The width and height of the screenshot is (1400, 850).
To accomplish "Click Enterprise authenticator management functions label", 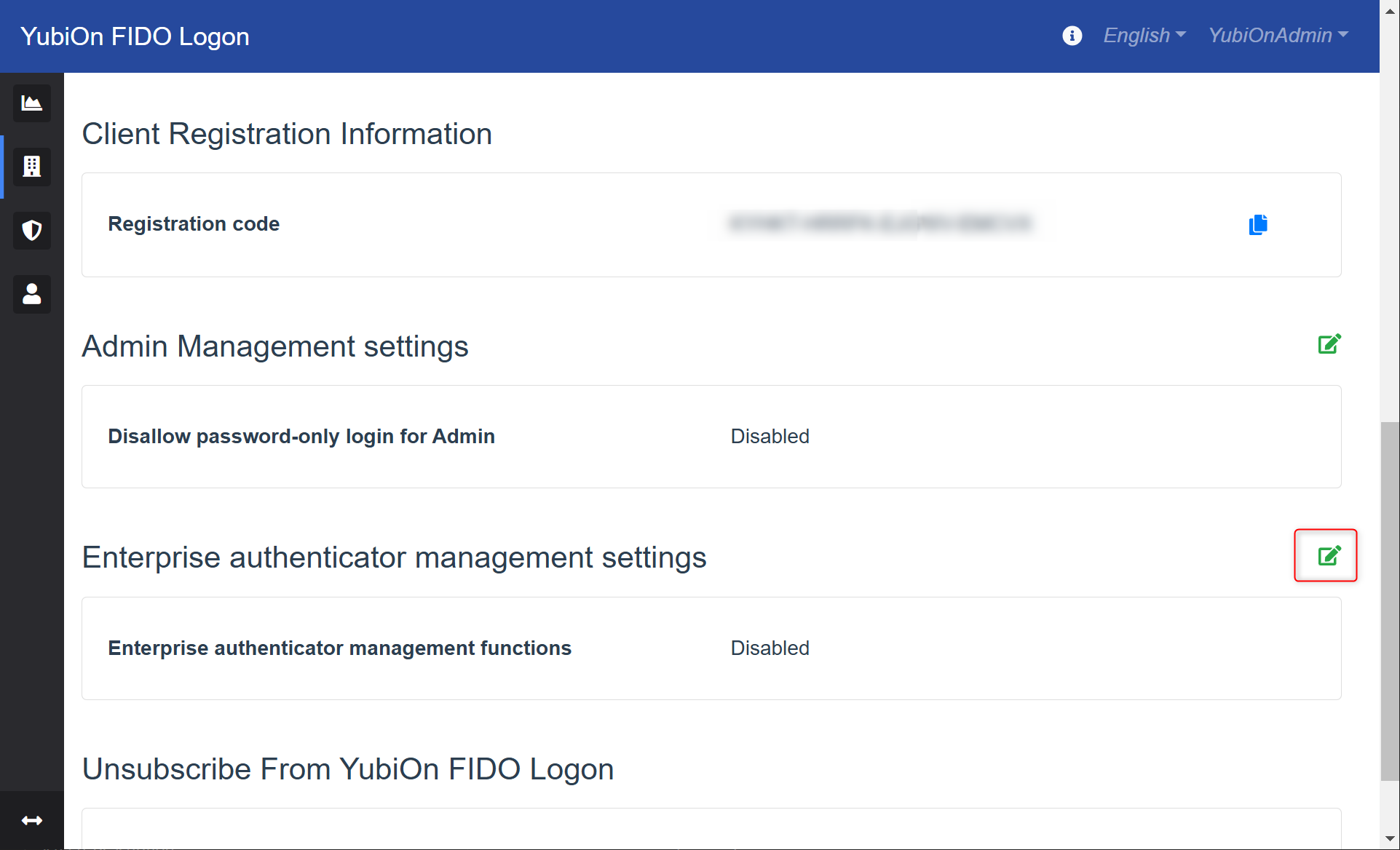I will 339,648.
